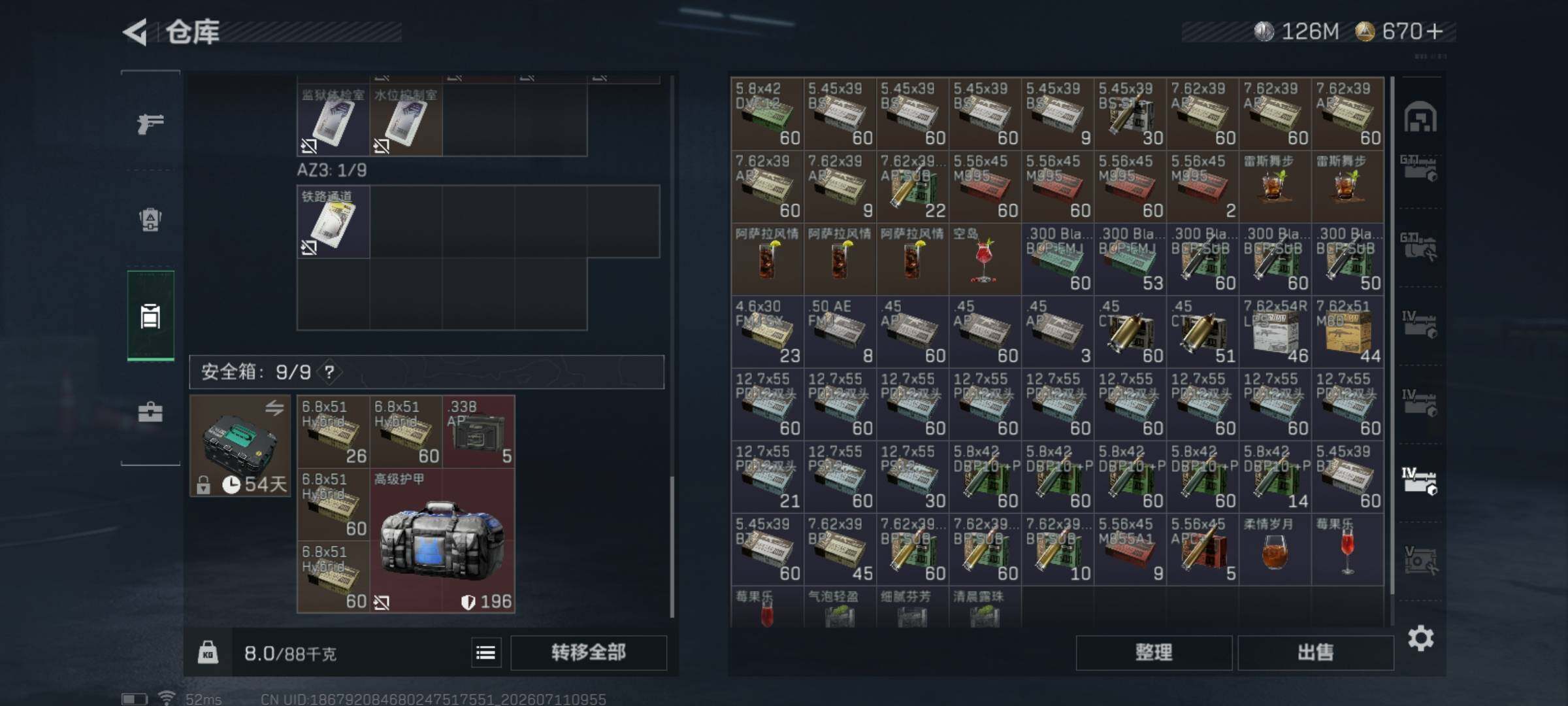Click the 出售 sell button
Image resolution: width=1568 pixels, height=706 pixels.
point(1315,652)
